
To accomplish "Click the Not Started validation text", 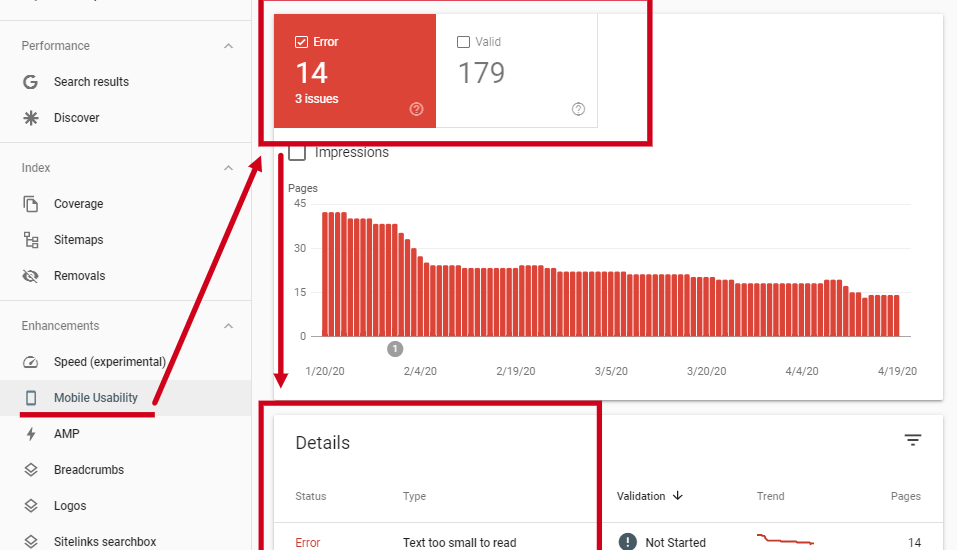I will 676,542.
